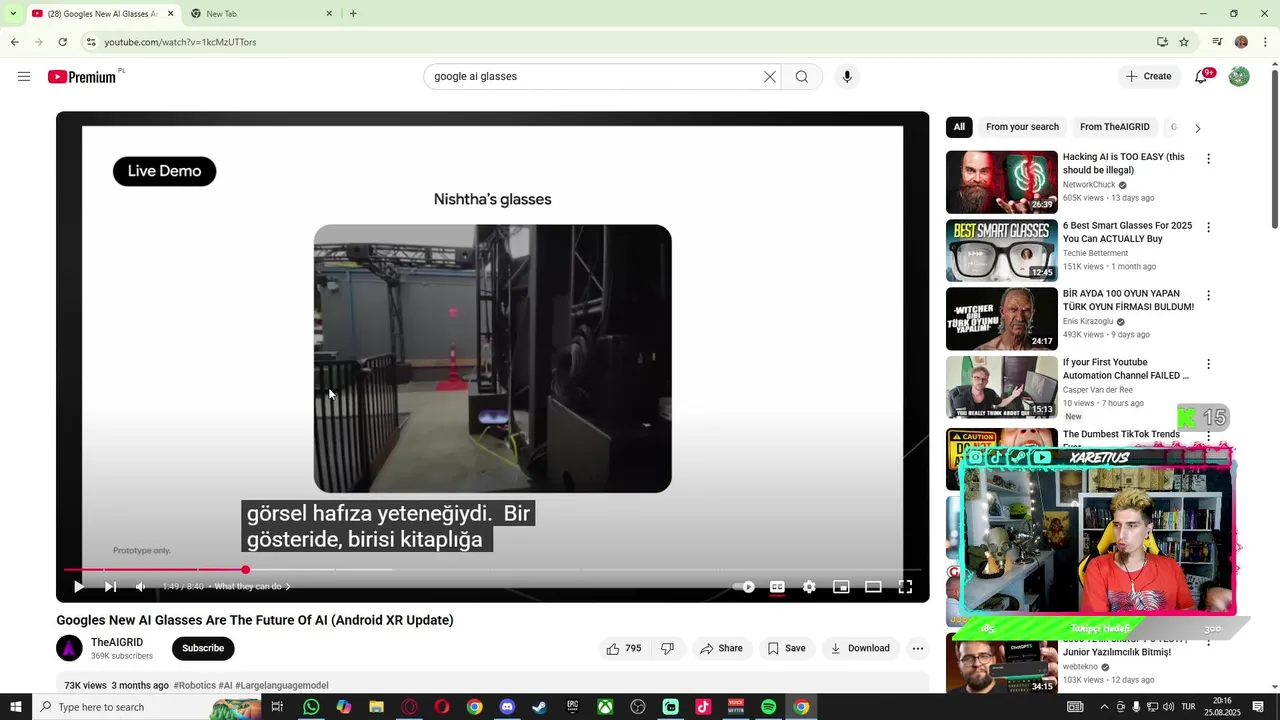Open Chrome's three-dot menu
The image size is (1280, 720).
click(x=1266, y=42)
